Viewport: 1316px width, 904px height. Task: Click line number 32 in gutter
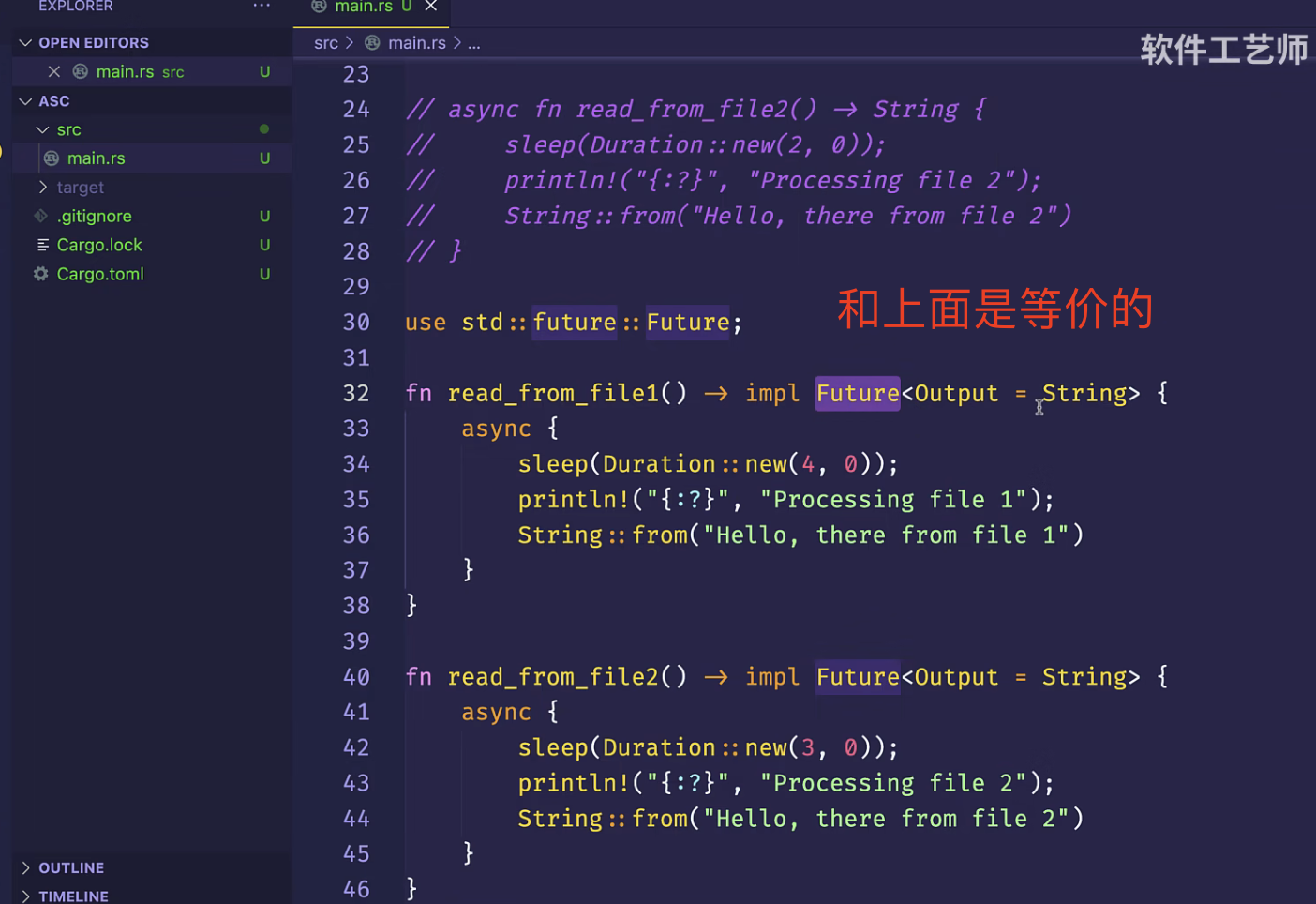(356, 393)
